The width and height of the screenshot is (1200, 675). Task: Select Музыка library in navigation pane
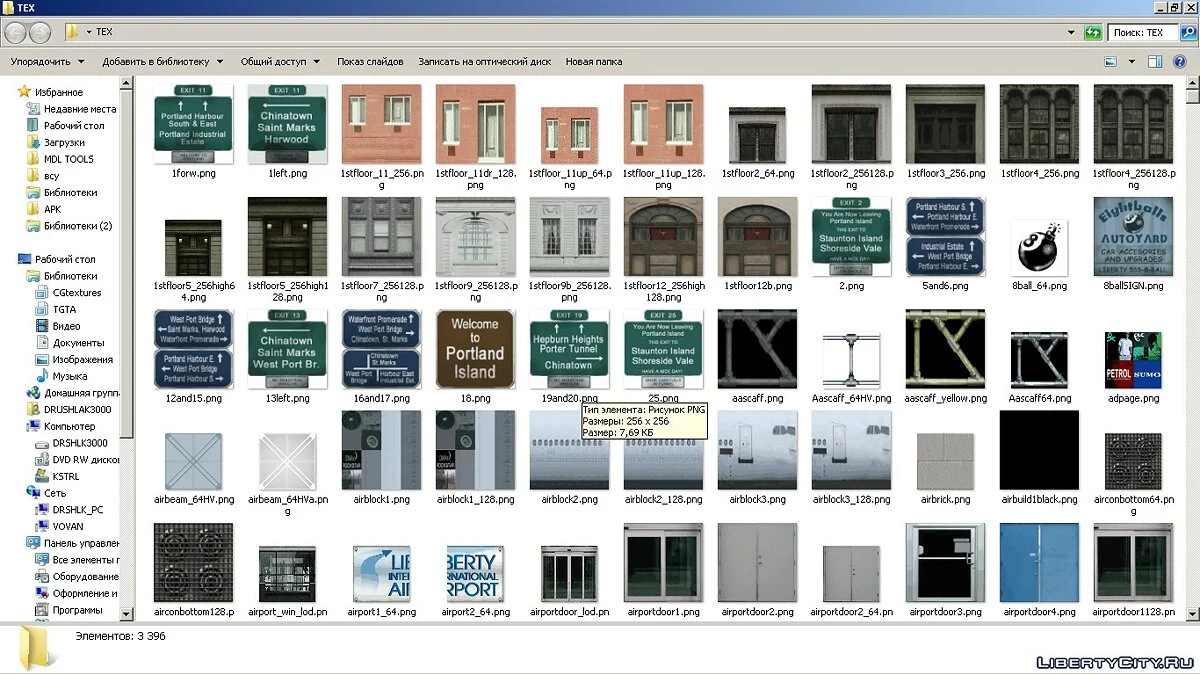pos(69,376)
